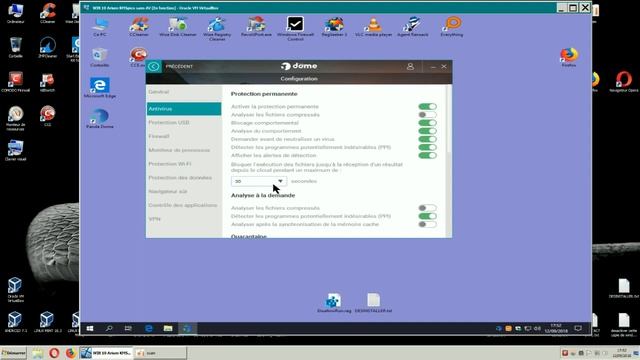Toggle Analyse du comportement switch
This screenshot has width=640, height=360.
pyautogui.click(x=427, y=131)
